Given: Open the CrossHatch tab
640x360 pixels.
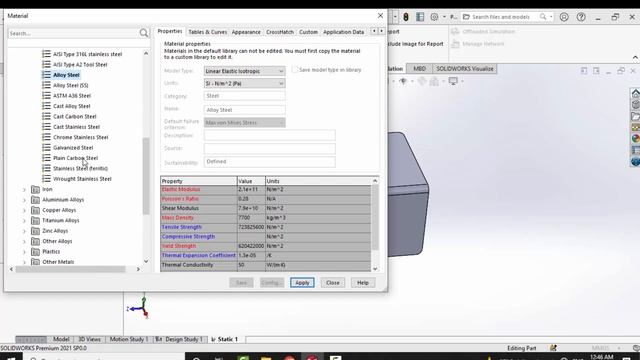Looking at the screenshot, I should (x=280, y=32).
